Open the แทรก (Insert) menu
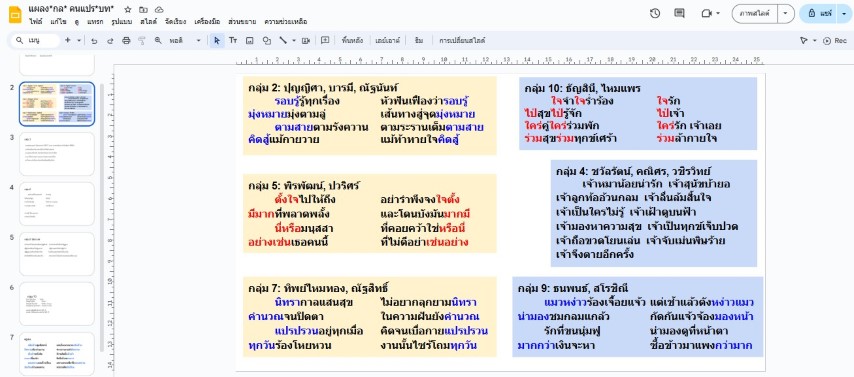 pos(95,22)
